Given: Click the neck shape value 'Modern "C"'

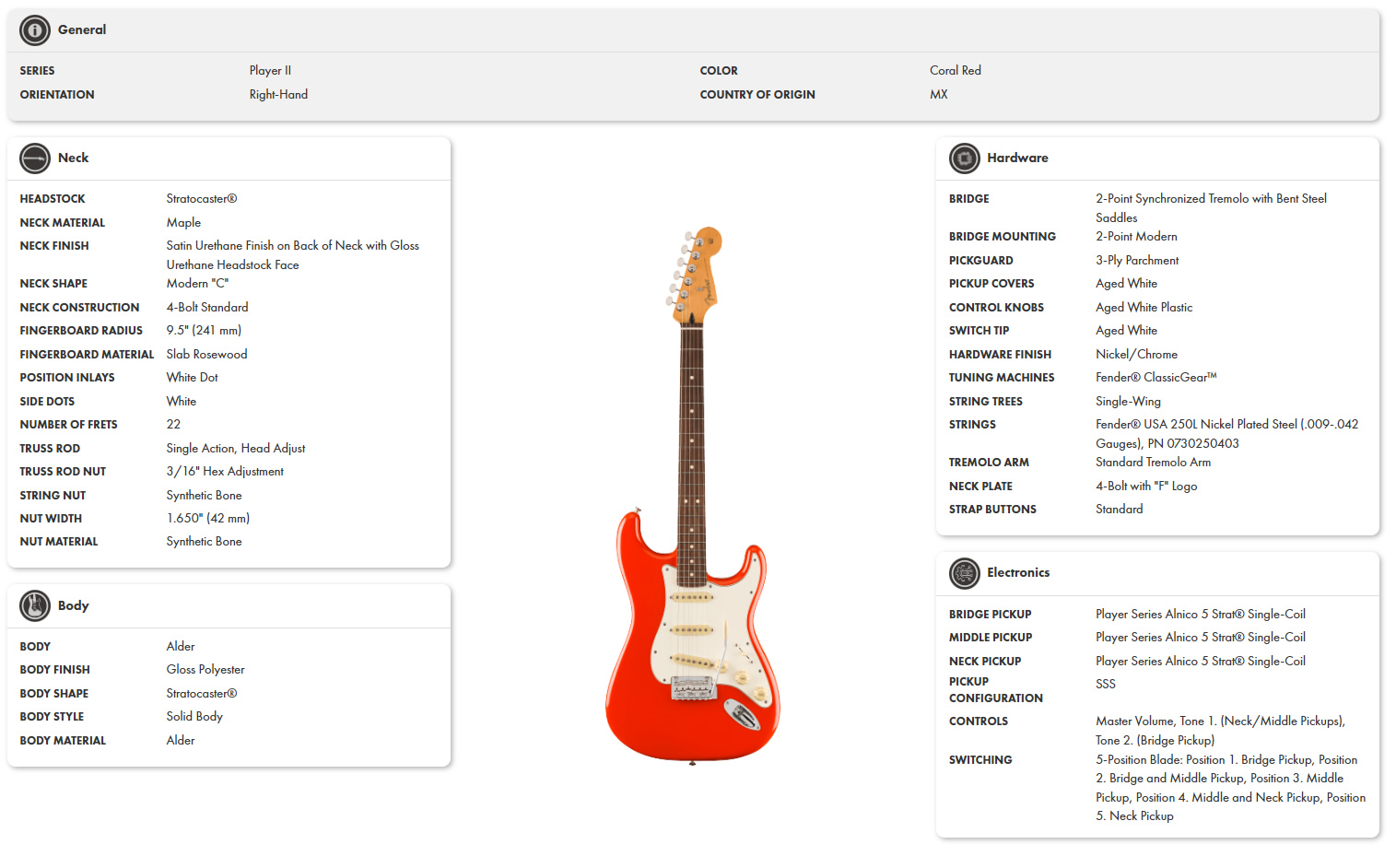Looking at the screenshot, I should [197, 283].
